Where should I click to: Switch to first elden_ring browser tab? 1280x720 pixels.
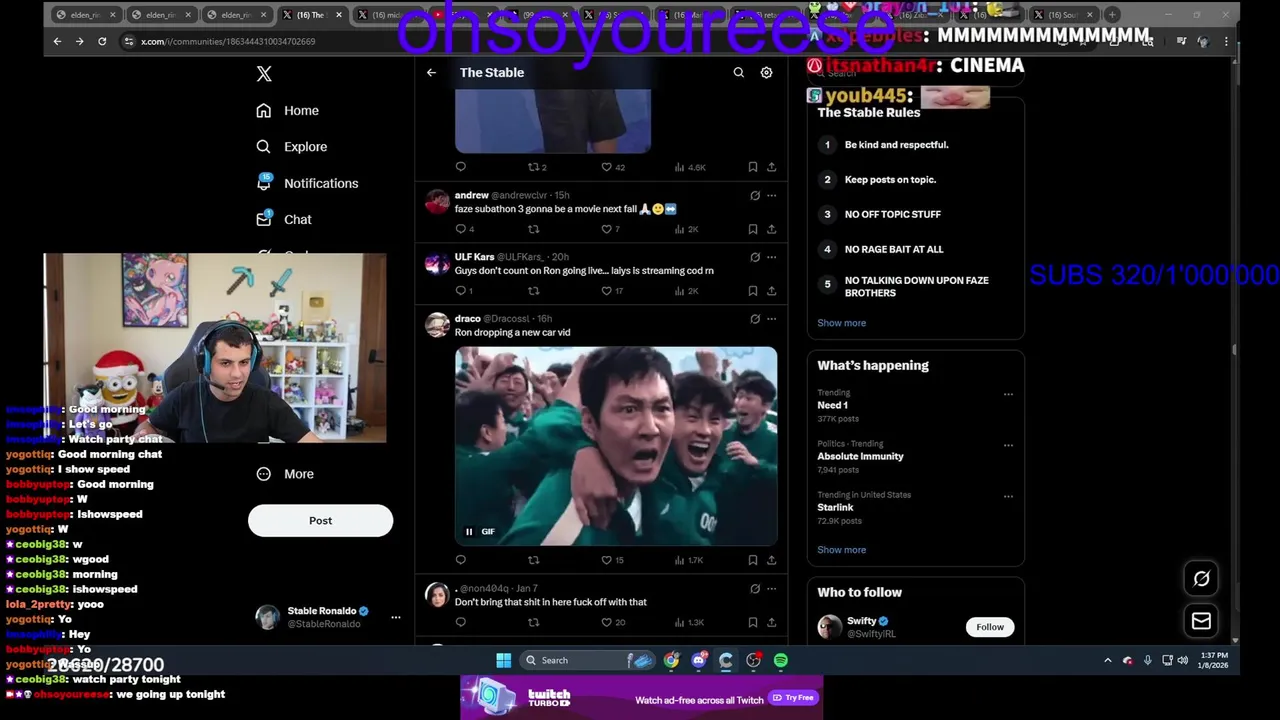(x=84, y=15)
